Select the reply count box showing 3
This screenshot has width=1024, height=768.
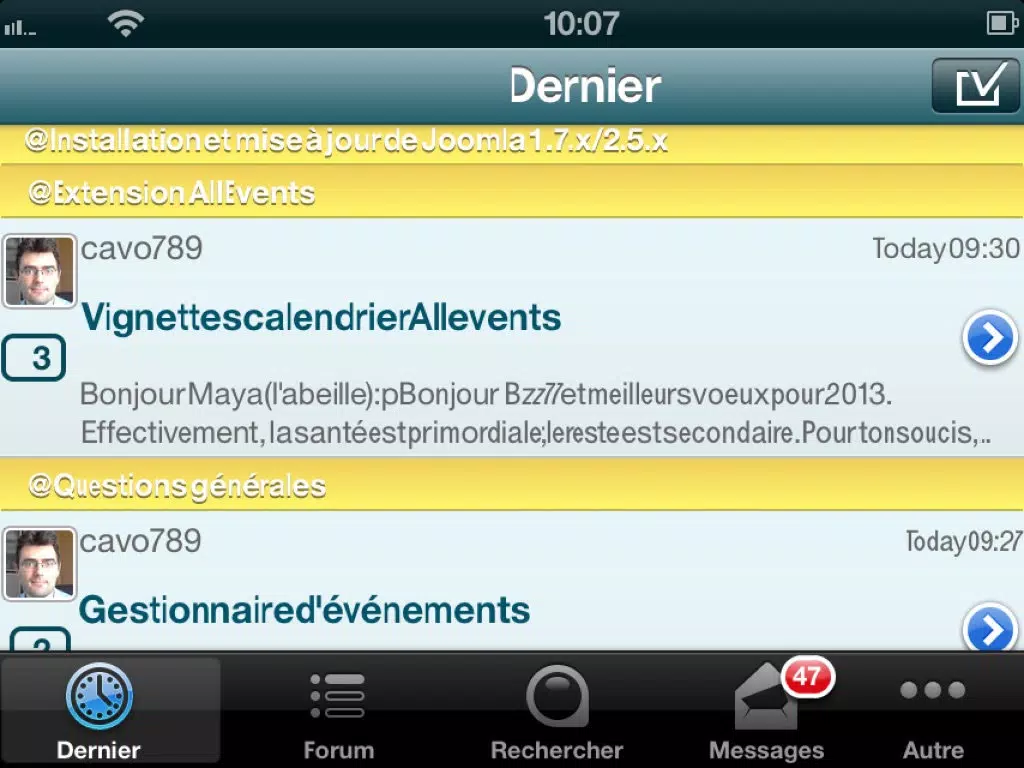pyautogui.click(x=34, y=357)
